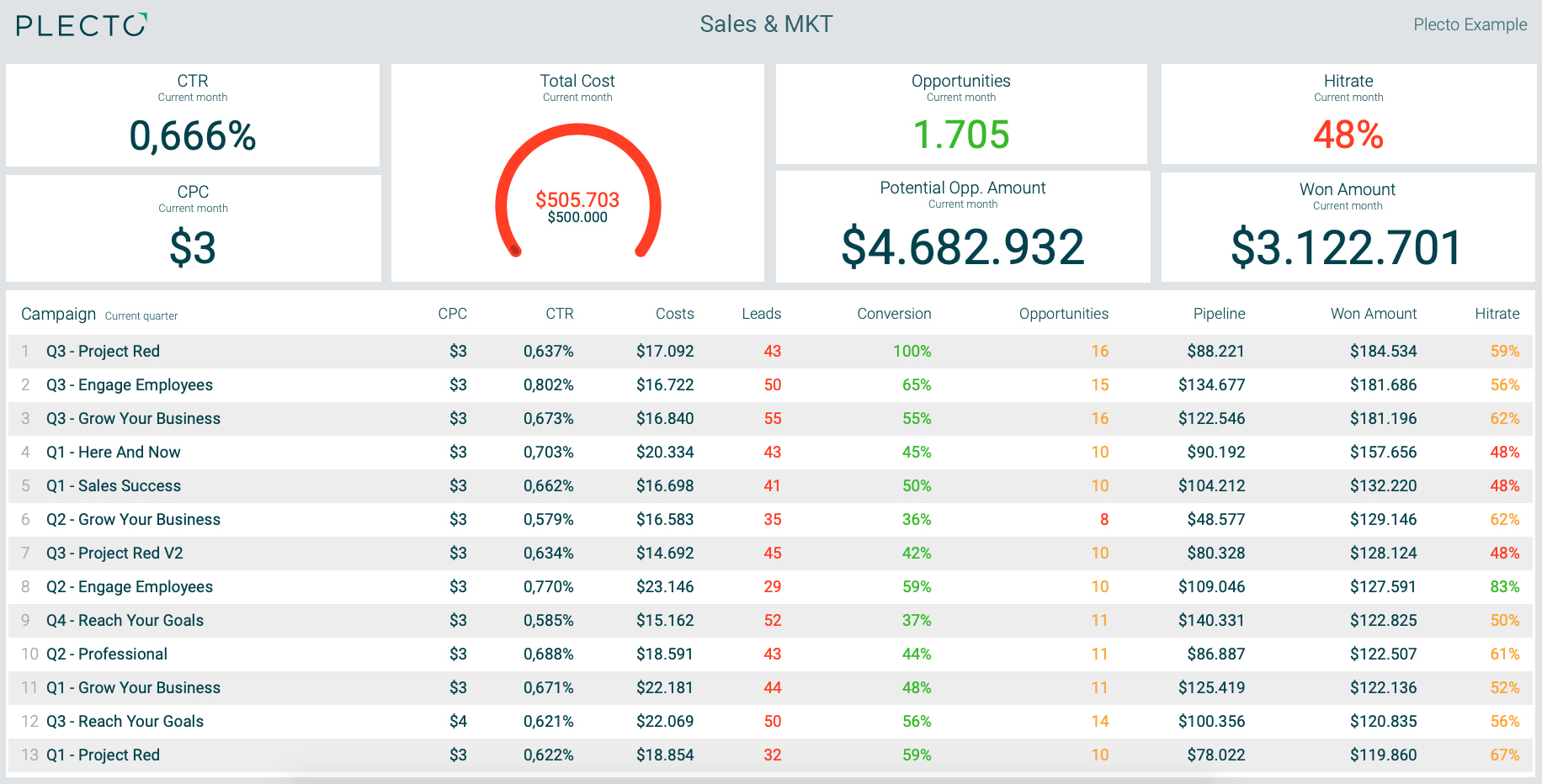Click the $23.146 costs cell
The width and height of the screenshot is (1542, 784).
tap(665, 587)
